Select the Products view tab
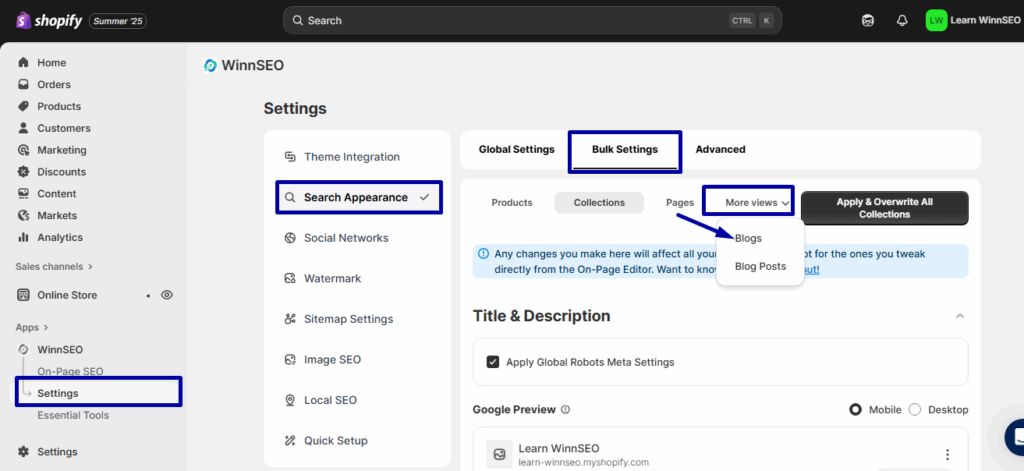Viewport: 1024px width, 471px height. pos(512,203)
